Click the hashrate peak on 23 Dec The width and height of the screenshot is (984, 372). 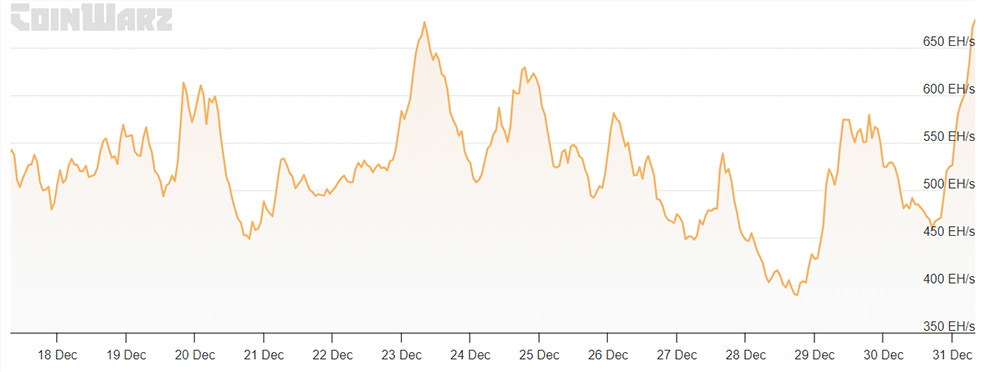click(424, 23)
